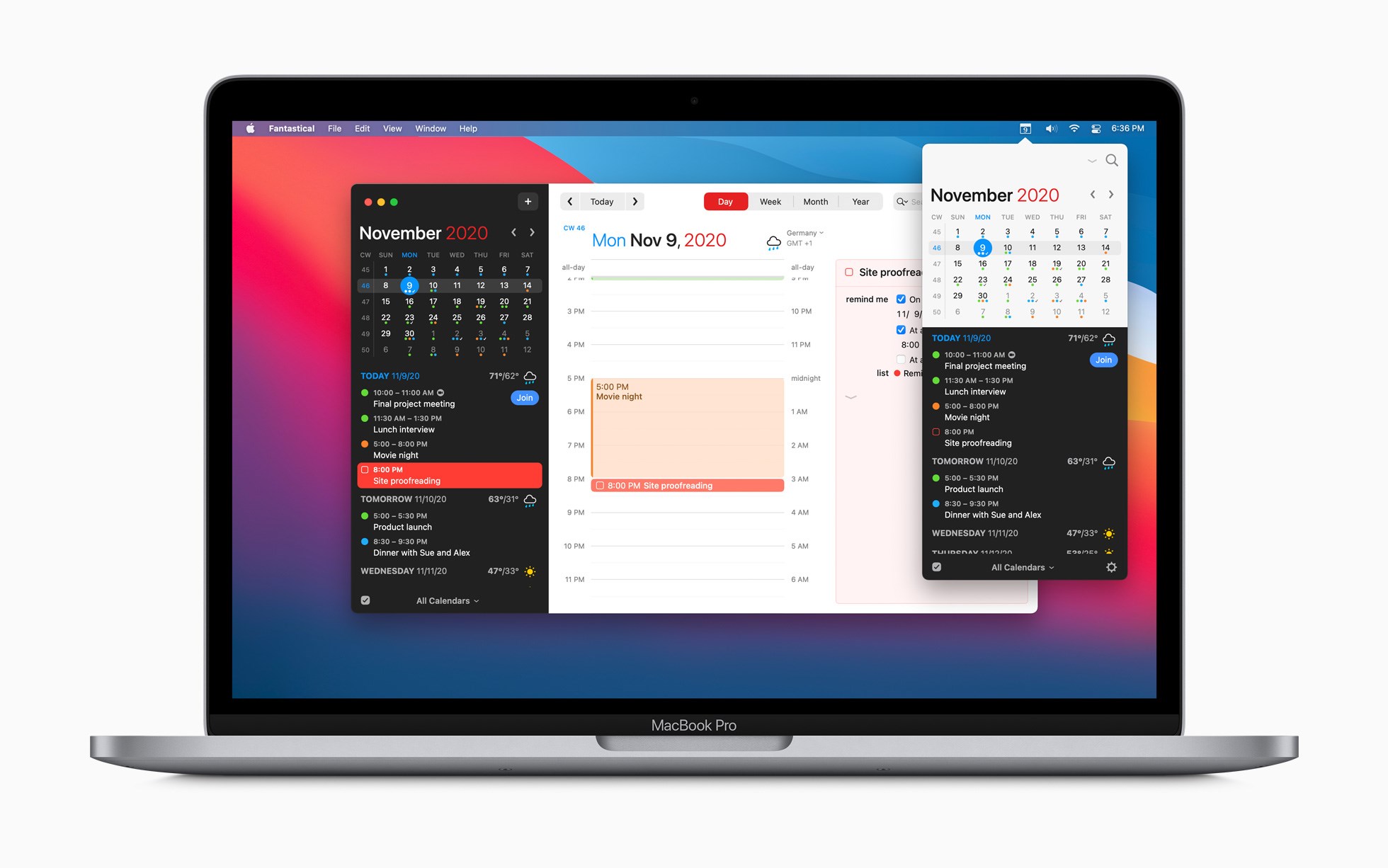Switch to Month view
The image size is (1388, 868).
812,202
